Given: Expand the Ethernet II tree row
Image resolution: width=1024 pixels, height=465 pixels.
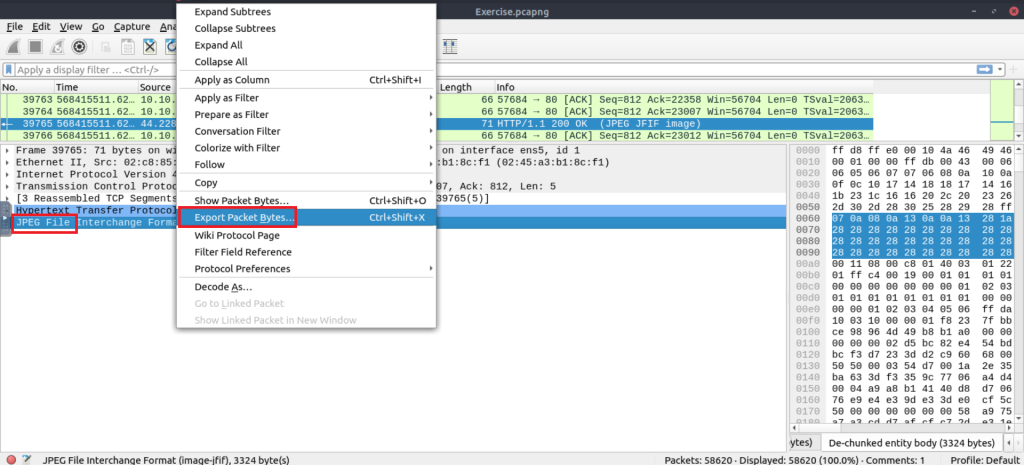Looking at the screenshot, I should coord(9,162).
